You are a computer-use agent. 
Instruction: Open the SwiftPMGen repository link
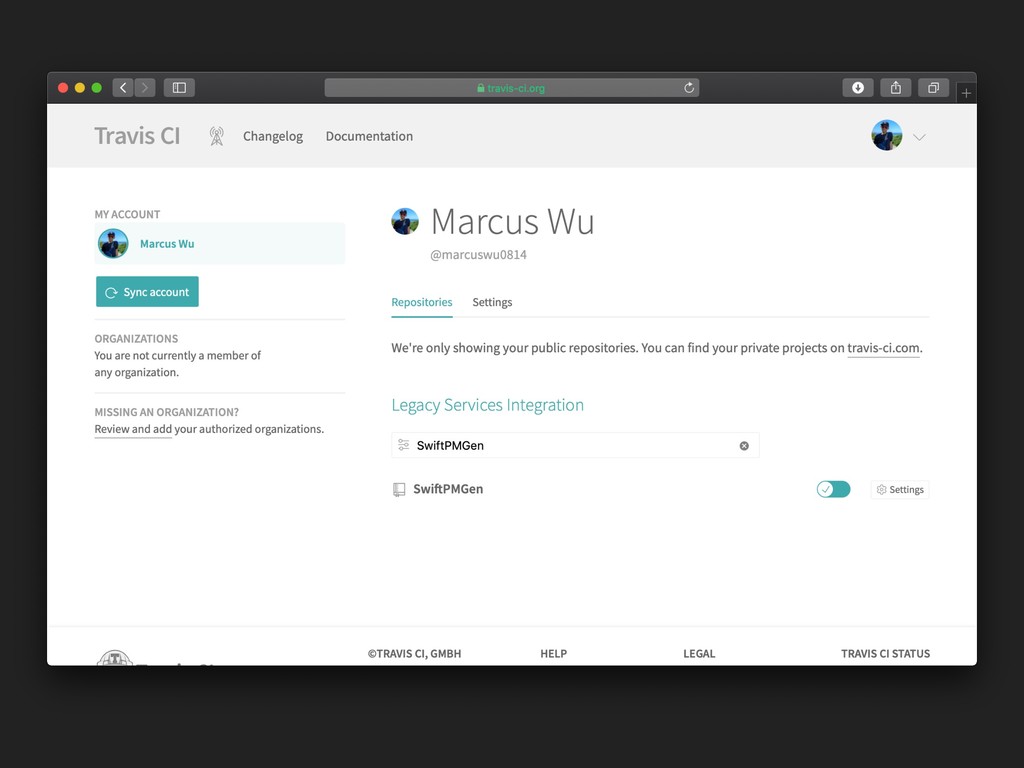448,489
